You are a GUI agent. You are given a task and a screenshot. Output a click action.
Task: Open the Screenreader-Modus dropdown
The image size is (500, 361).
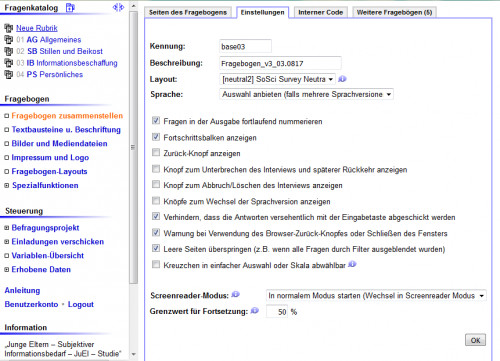pos(376,296)
